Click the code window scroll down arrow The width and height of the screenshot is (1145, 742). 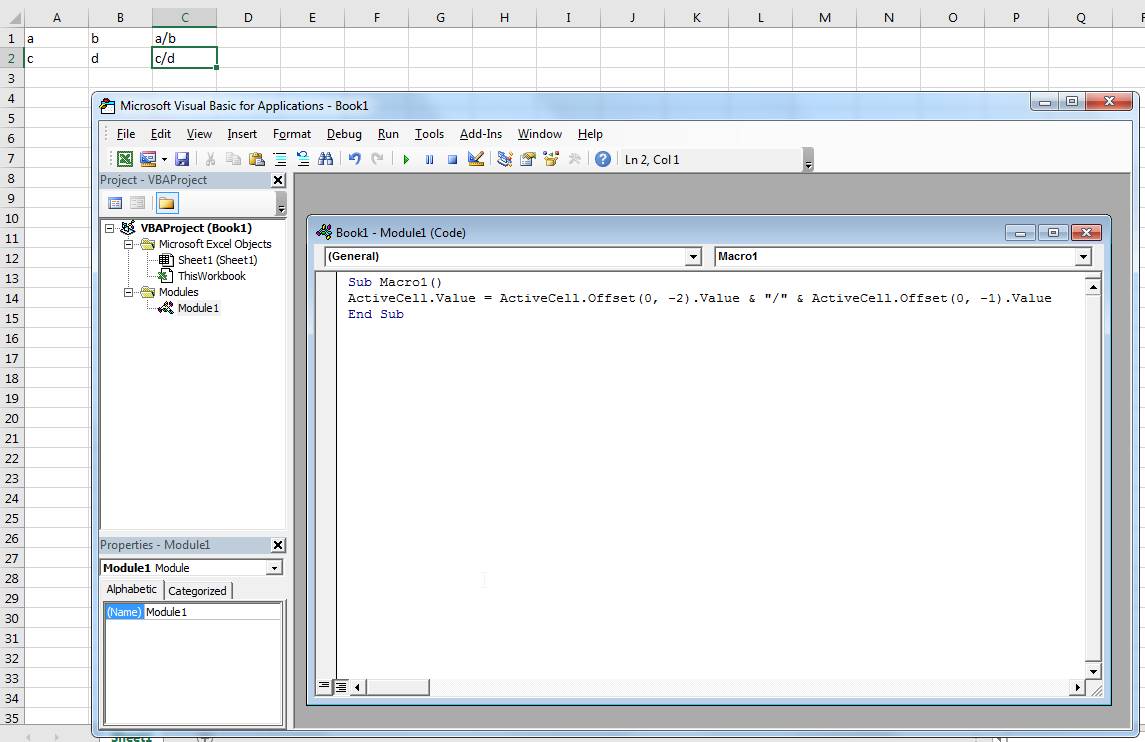click(x=1093, y=671)
